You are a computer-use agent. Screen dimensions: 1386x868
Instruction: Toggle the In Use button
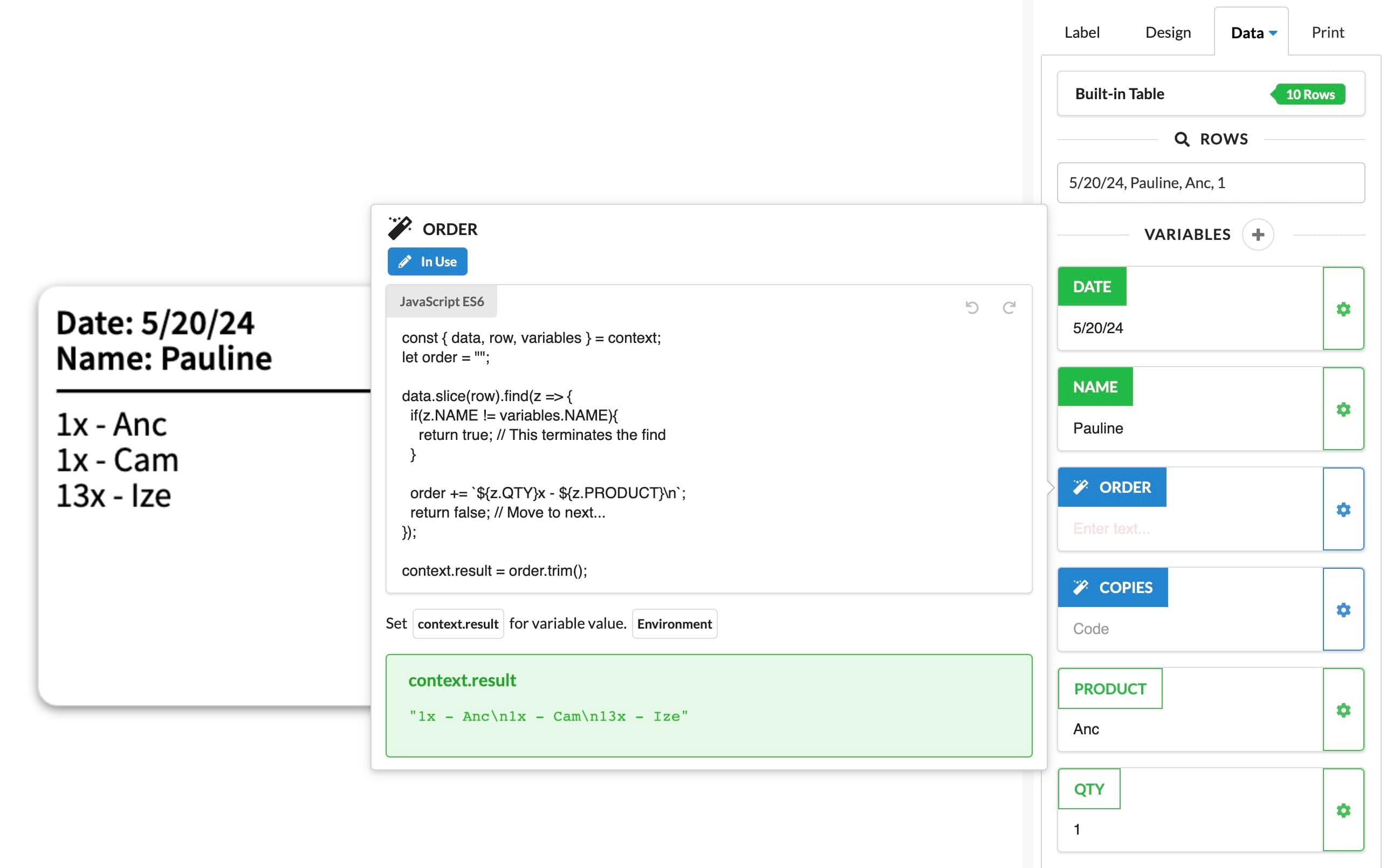(x=427, y=262)
